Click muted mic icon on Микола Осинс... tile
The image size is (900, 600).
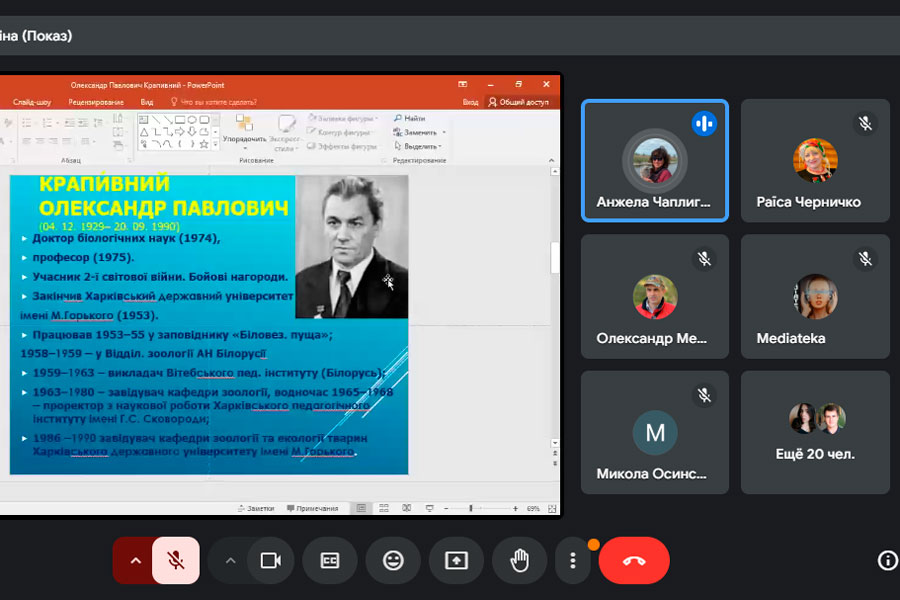tap(704, 395)
